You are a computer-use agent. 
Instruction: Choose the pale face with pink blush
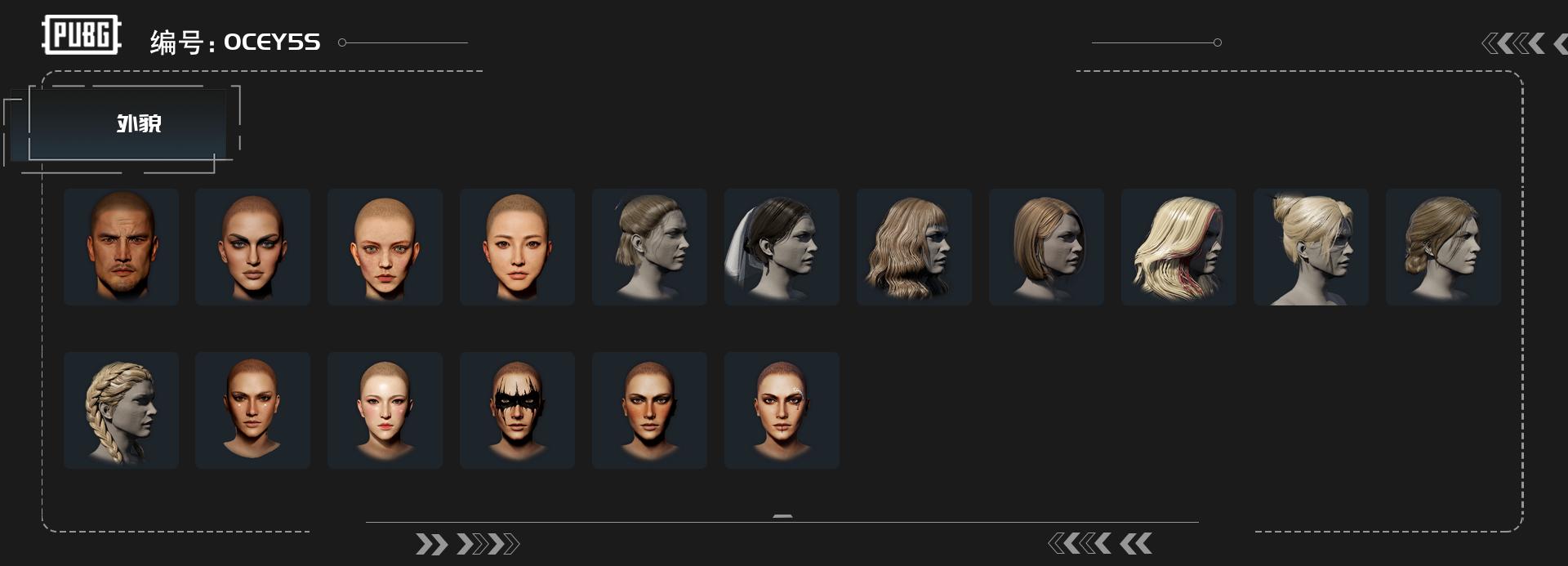tap(385, 410)
